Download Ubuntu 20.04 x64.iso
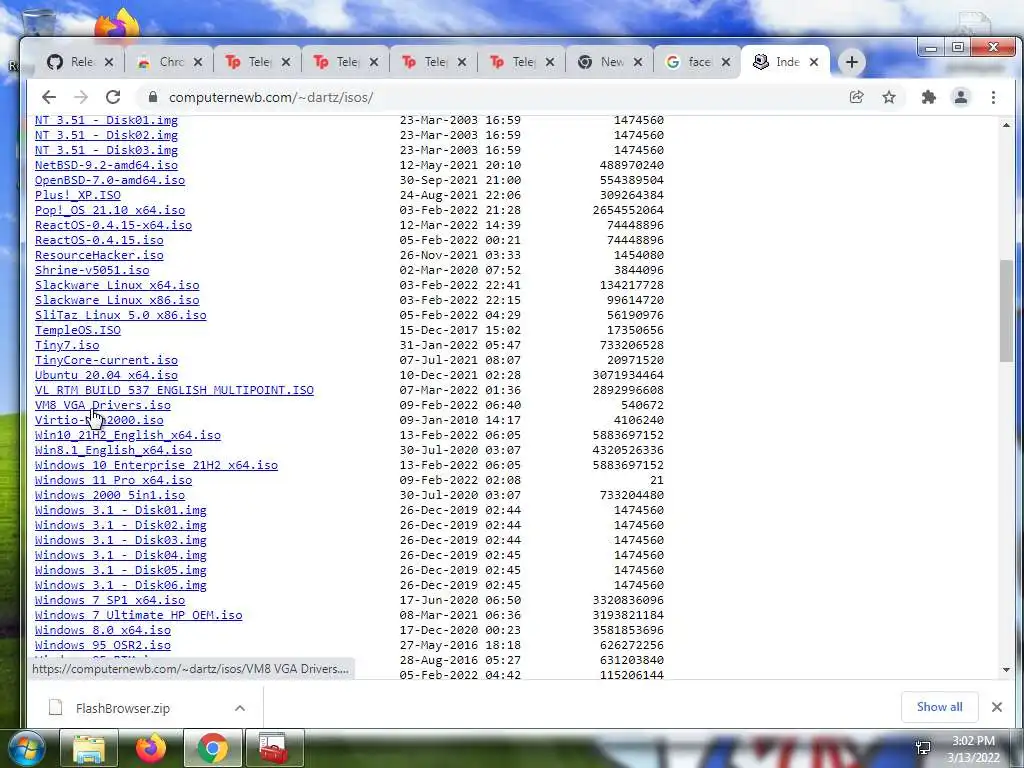 point(106,375)
